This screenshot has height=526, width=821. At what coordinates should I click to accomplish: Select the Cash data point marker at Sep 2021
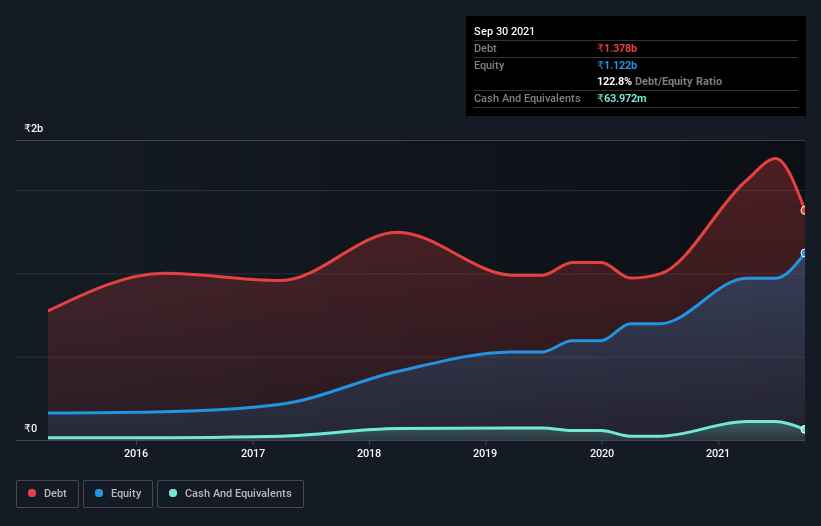pos(804,429)
